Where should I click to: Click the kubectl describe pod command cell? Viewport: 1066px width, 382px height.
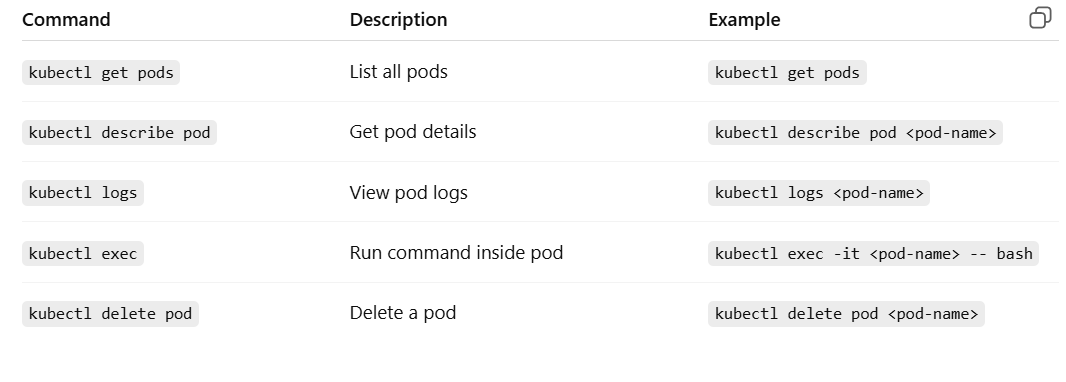pyautogui.click(x=119, y=133)
